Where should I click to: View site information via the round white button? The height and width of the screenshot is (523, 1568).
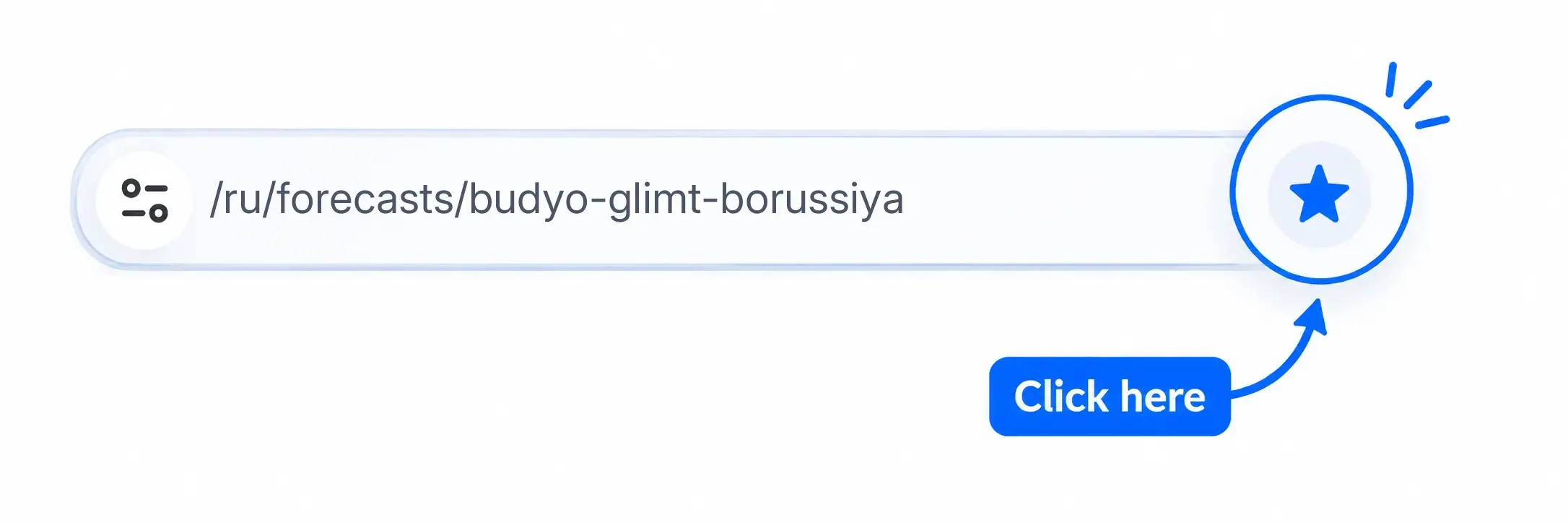point(144,200)
